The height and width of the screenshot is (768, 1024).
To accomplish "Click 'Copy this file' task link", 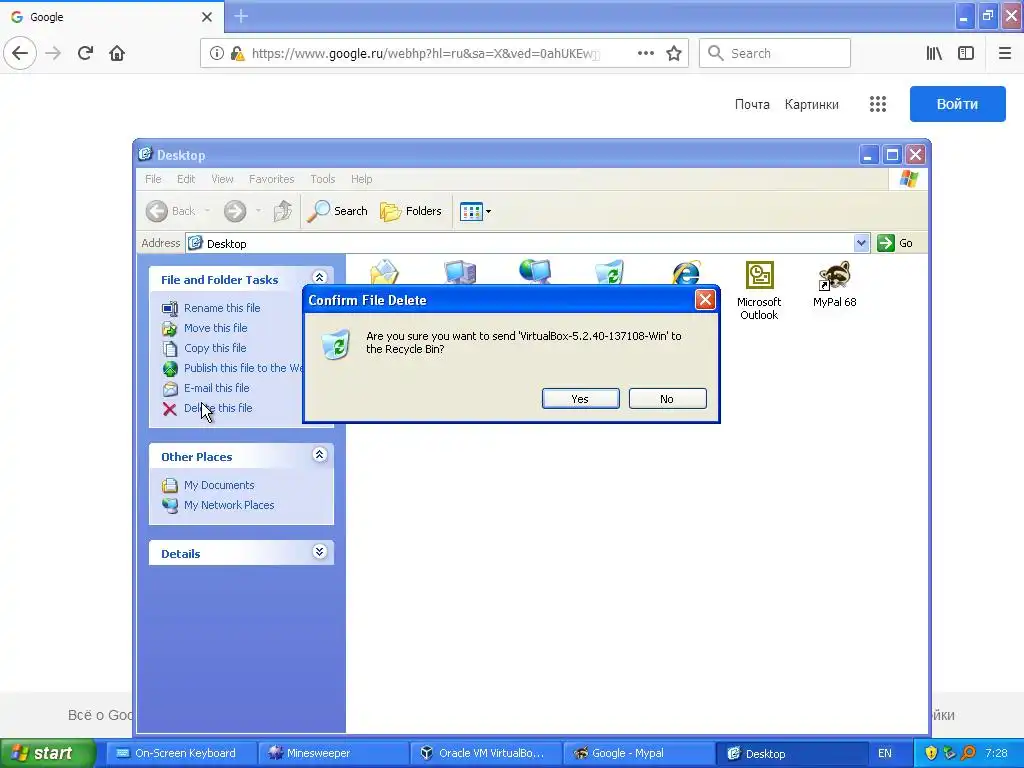I will (x=215, y=348).
